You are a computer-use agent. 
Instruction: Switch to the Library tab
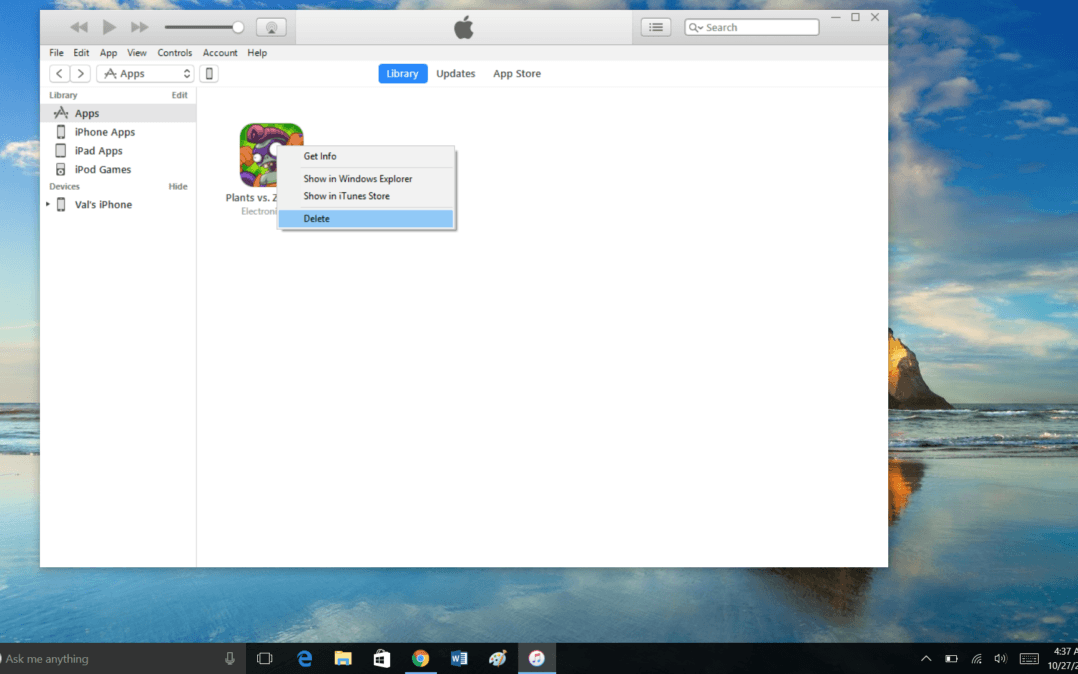click(403, 74)
